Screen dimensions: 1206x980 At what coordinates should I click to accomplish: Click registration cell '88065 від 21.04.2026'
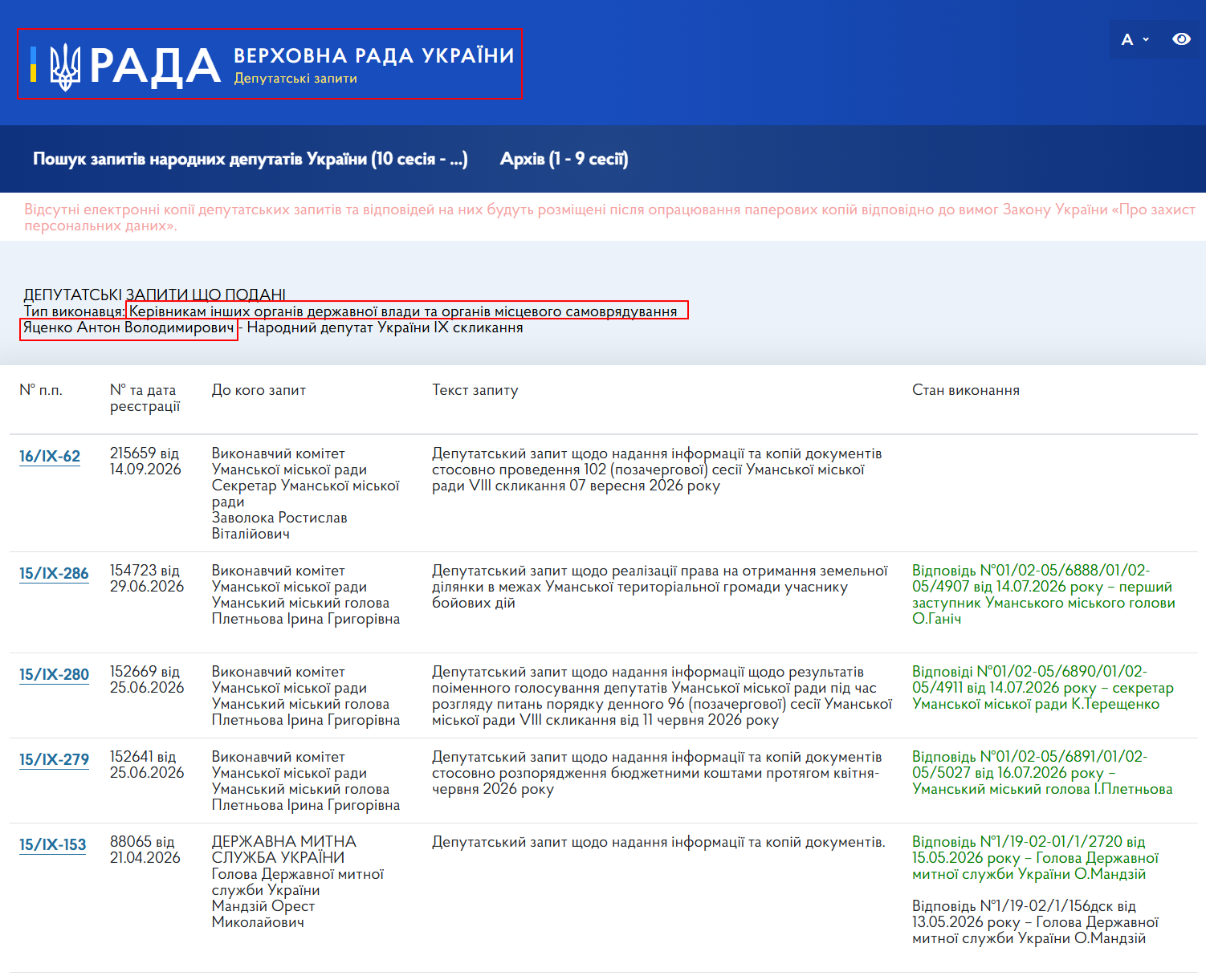coord(145,850)
